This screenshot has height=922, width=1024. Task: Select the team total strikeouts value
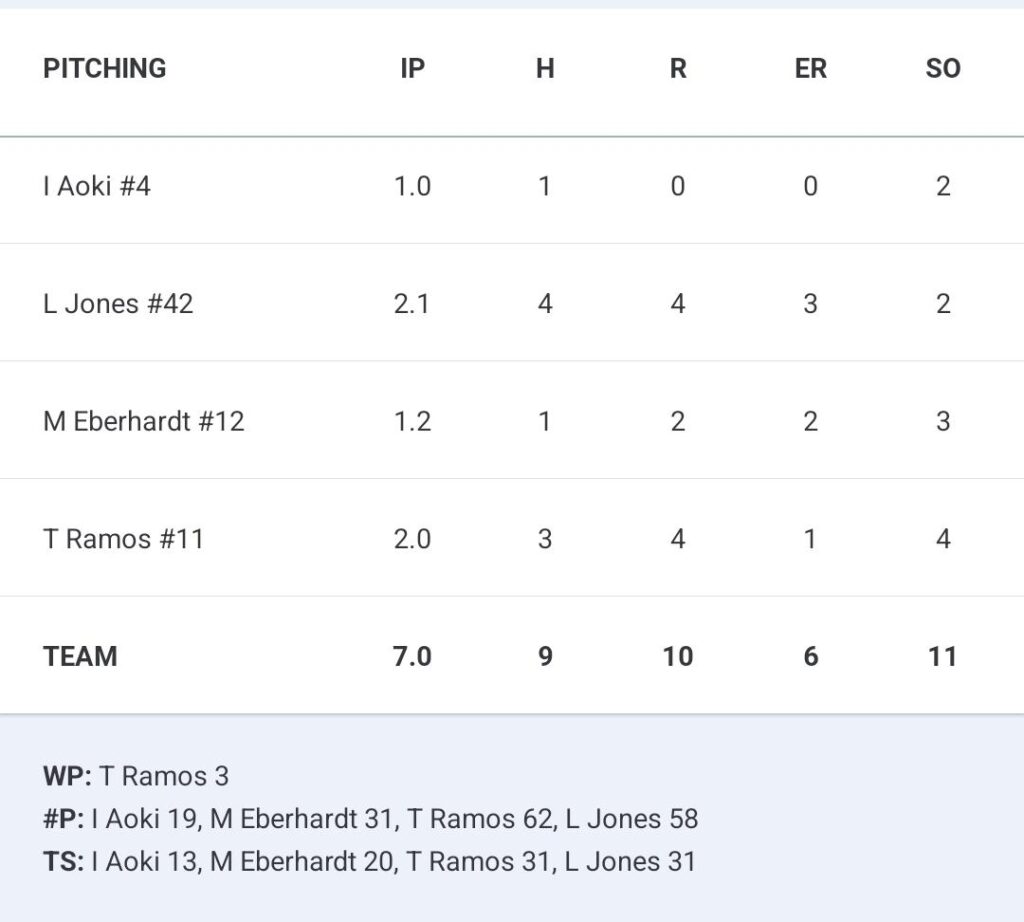(x=942, y=656)
